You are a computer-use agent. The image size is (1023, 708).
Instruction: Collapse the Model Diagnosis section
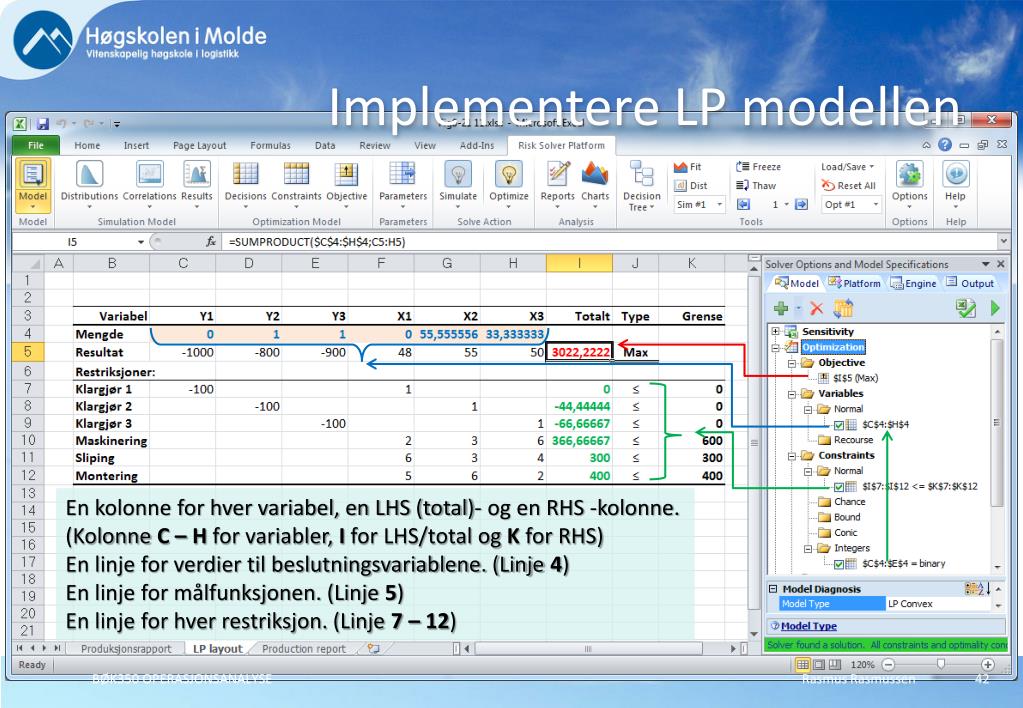pos(773,589)
